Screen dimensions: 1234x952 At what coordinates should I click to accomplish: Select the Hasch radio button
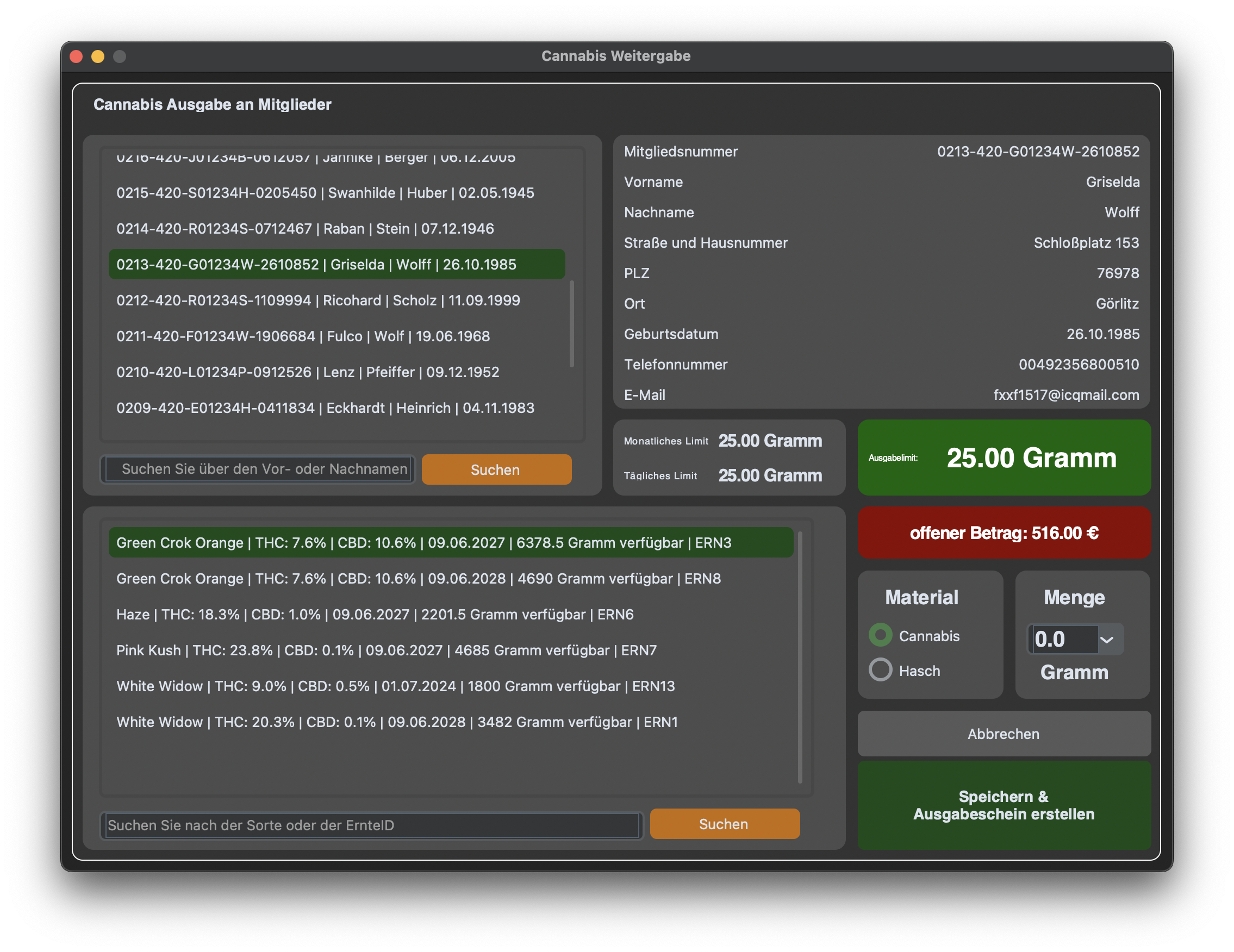pyautogui.click(x=880, y=670)
